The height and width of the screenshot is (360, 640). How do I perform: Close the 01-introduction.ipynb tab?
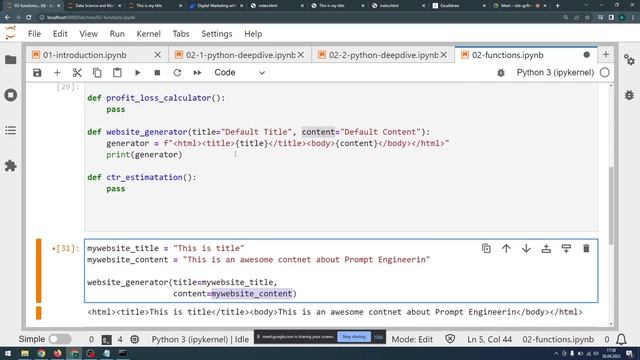point(158,55)
